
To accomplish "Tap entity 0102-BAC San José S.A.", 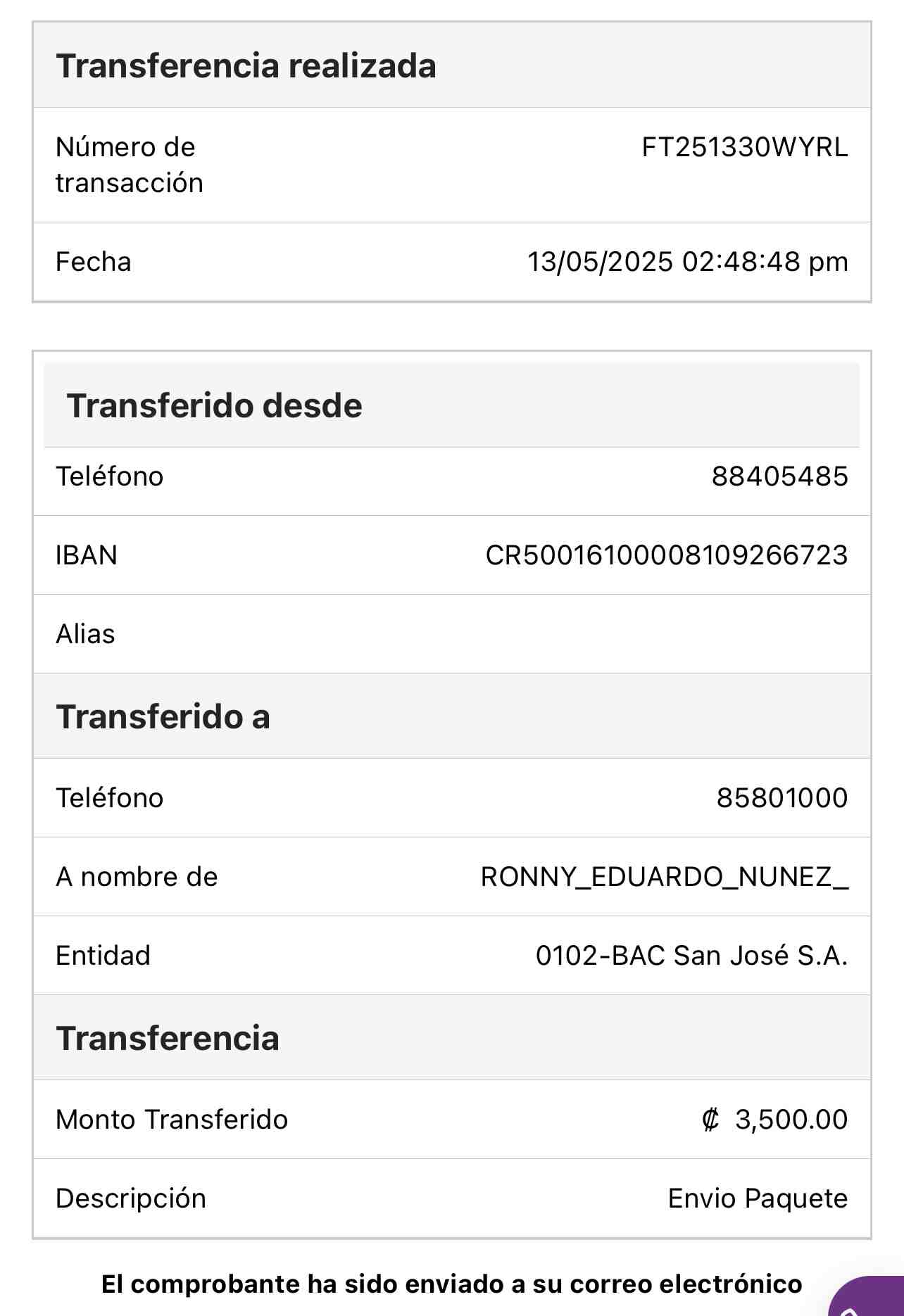I will [x=692, y=956].
